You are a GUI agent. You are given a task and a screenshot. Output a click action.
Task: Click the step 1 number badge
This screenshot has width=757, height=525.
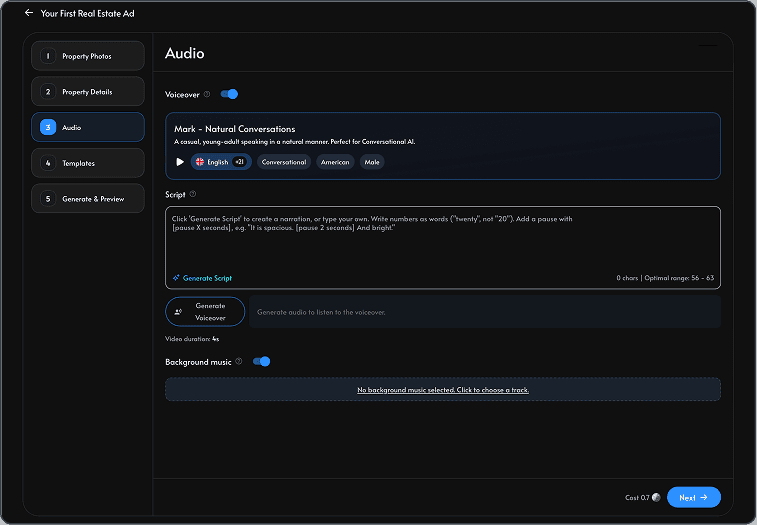point(48,56)
